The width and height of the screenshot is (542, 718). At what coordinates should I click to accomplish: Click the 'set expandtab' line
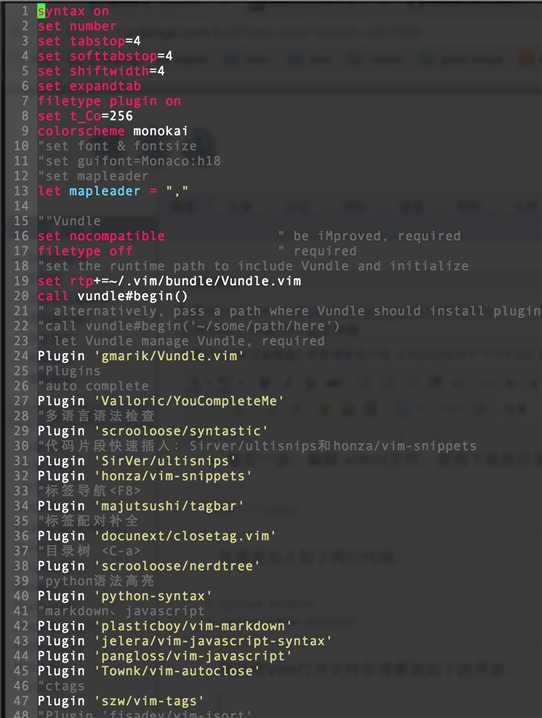(x=89, y=86)
